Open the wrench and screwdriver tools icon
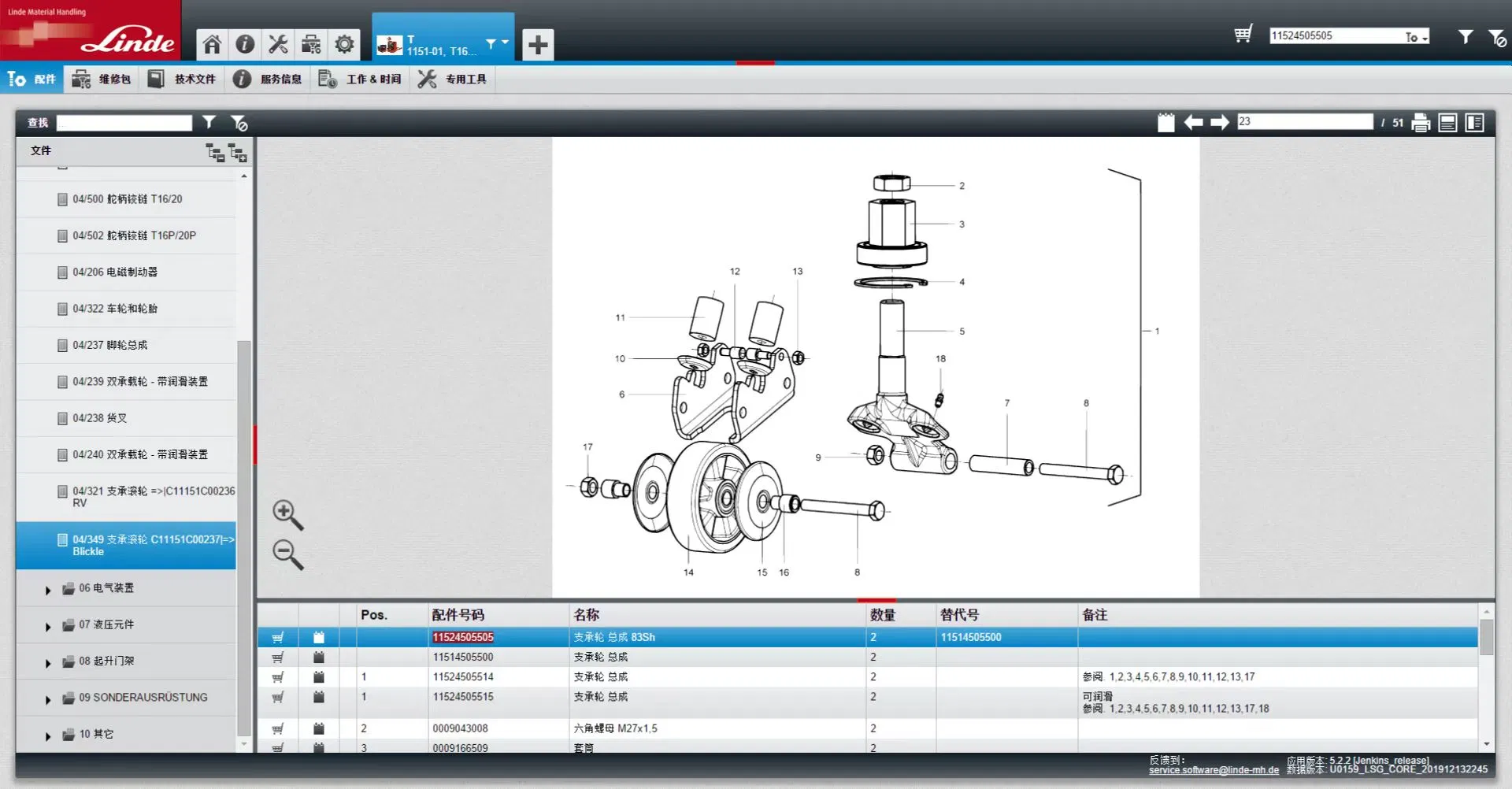This screenshot has height=789, width=1512. tap(278, 45)
